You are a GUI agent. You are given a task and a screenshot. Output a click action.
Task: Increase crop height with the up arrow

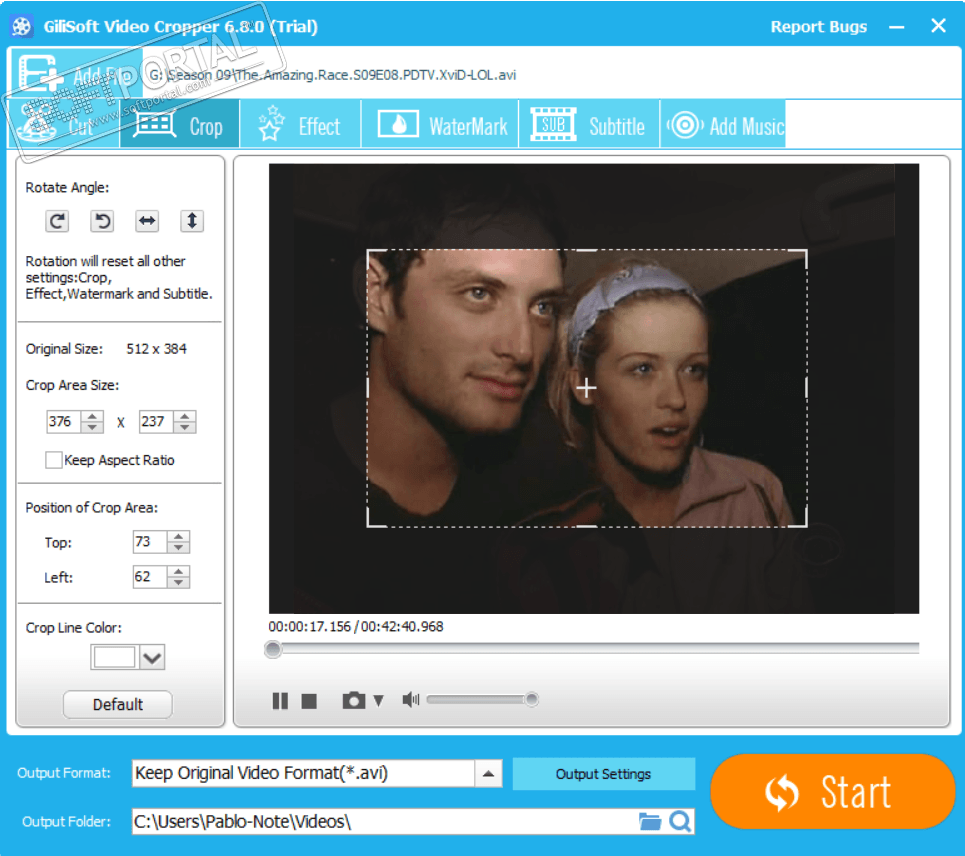pyautogui.click(x=185, y=416)
